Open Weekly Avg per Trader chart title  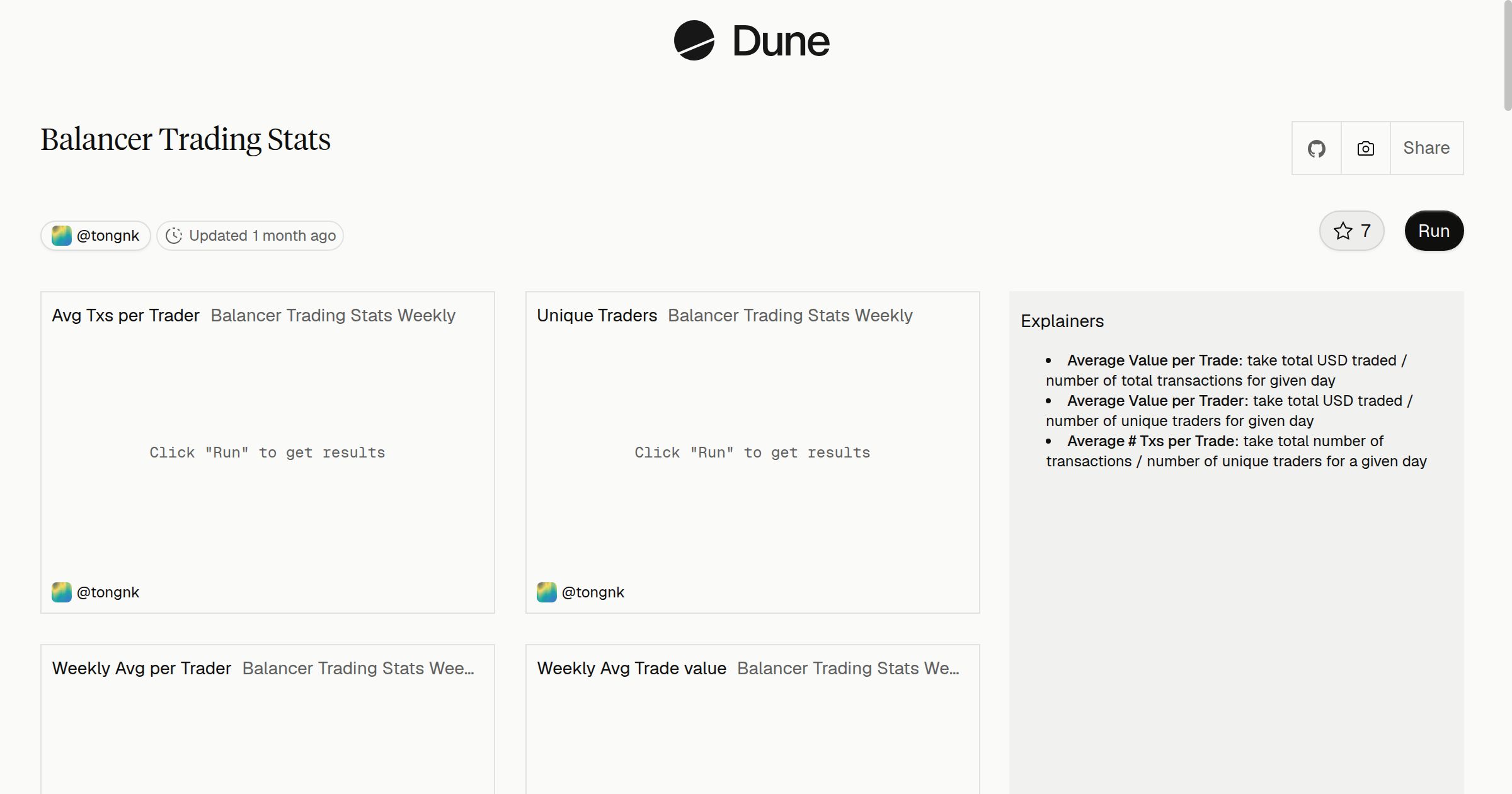click(141, 668)
